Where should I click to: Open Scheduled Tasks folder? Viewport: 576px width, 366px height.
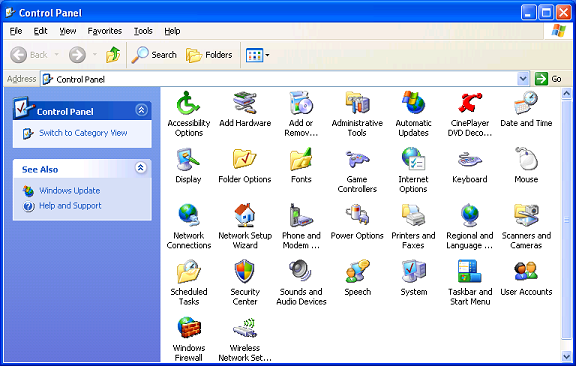tap(188, 272)
